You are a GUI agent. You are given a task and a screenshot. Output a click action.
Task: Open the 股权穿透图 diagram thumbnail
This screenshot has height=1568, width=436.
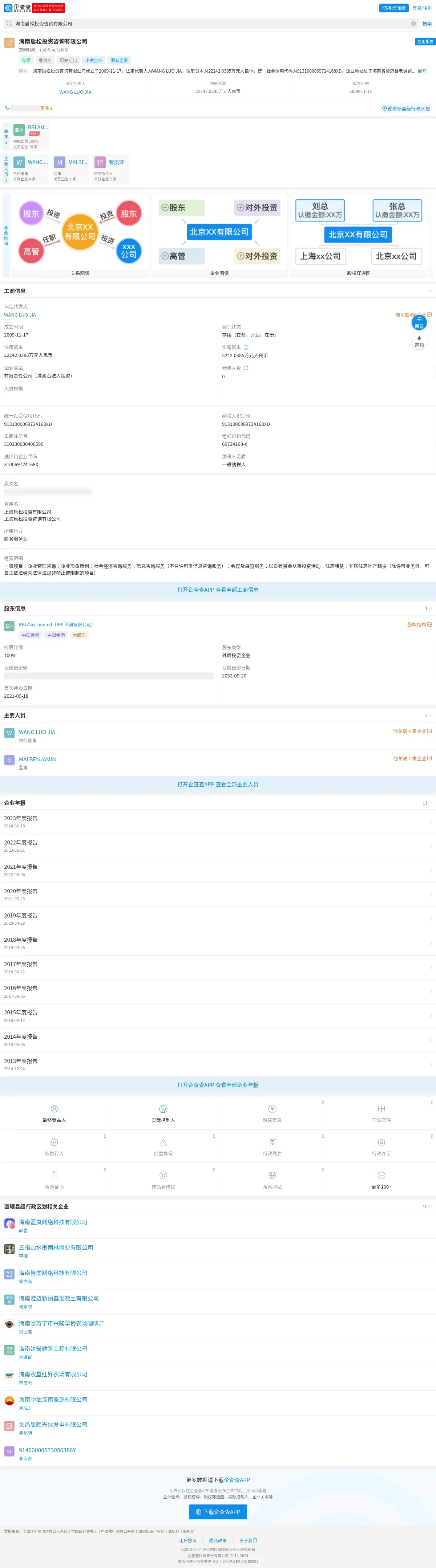click(x=359, y=236)
